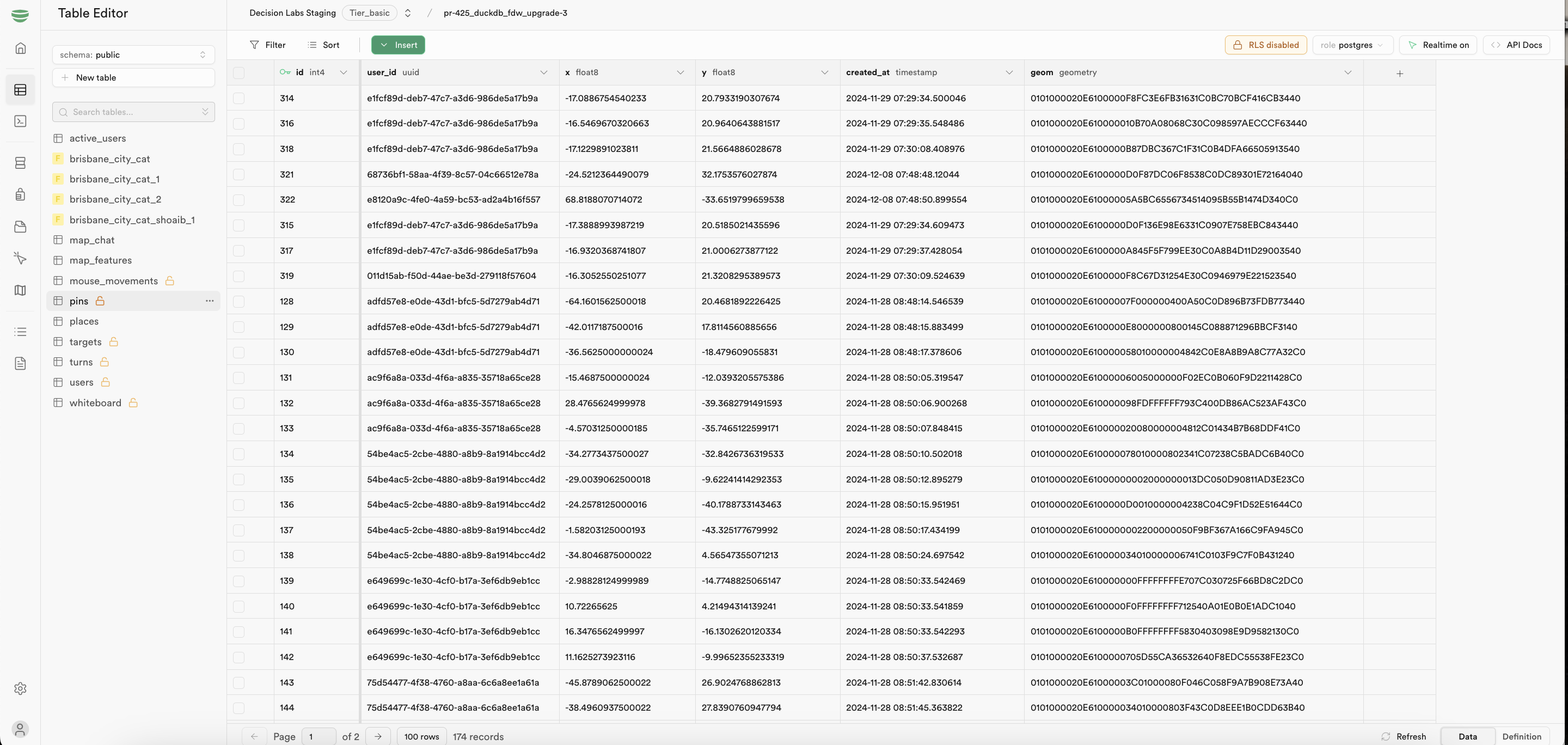The image size is (1568, 745).
Task: Open the user_id column options dropdown
Action: [543, 72]
